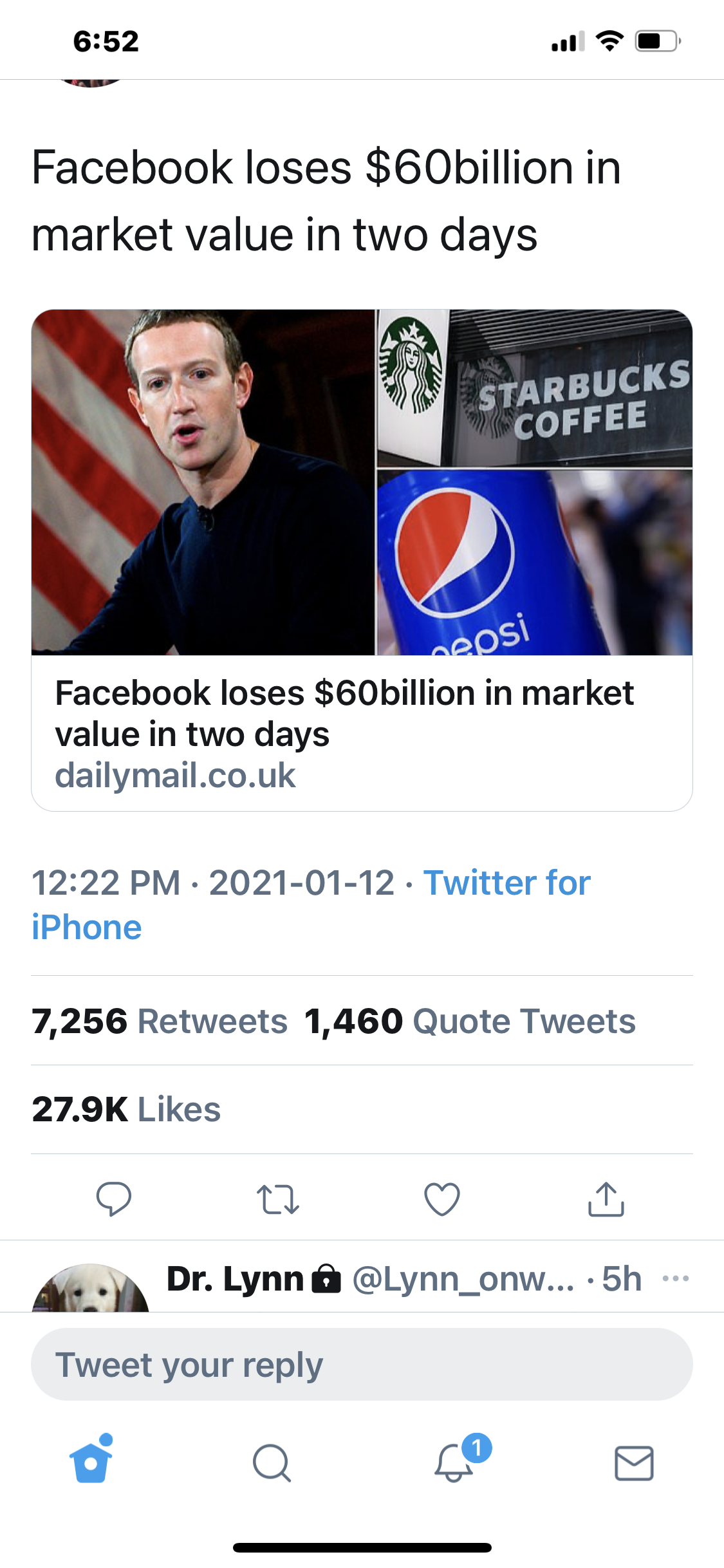724x1568 pixels.
Task: Open the dailymail.co.uk article card headline
Action: pos(344,714)
